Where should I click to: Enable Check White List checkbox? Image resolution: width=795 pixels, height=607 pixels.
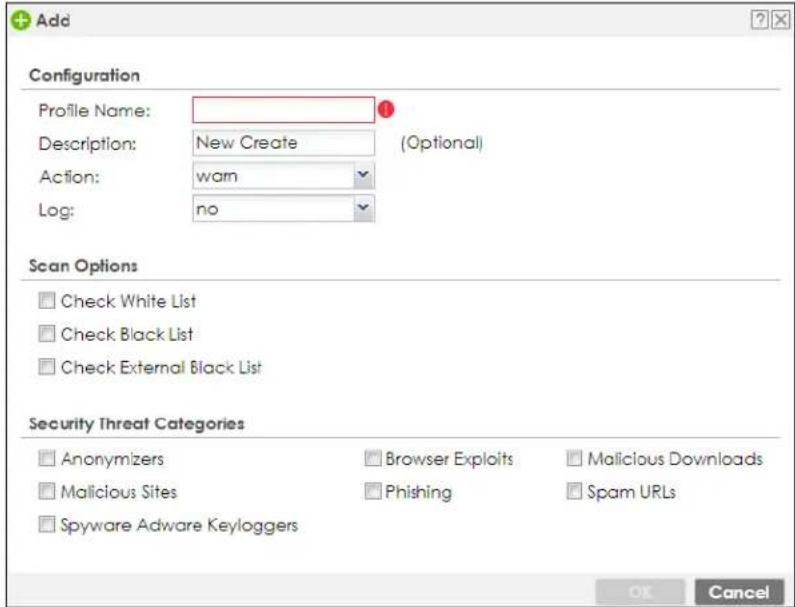[x=47, y=301]
